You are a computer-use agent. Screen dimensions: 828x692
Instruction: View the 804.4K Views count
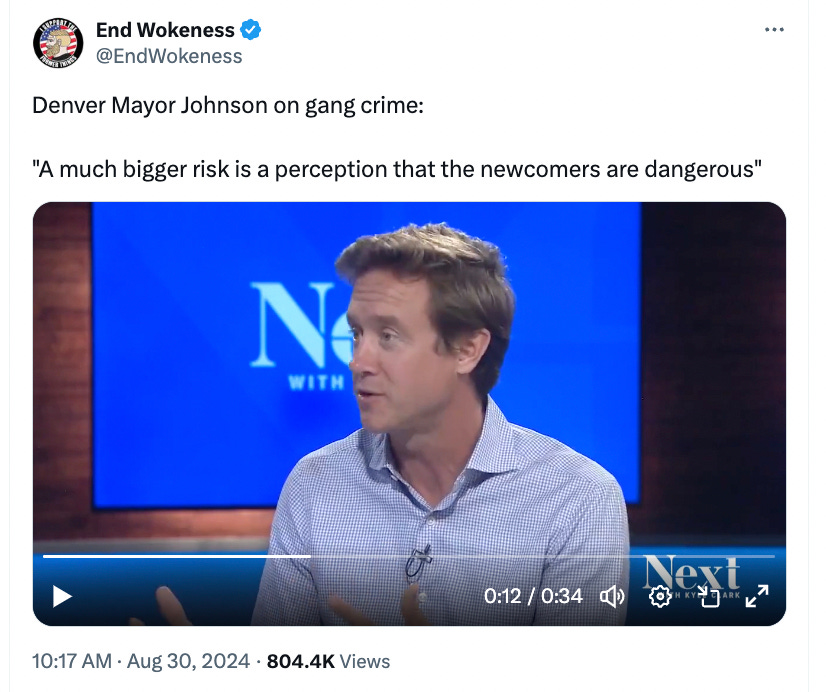pos(328,661)
